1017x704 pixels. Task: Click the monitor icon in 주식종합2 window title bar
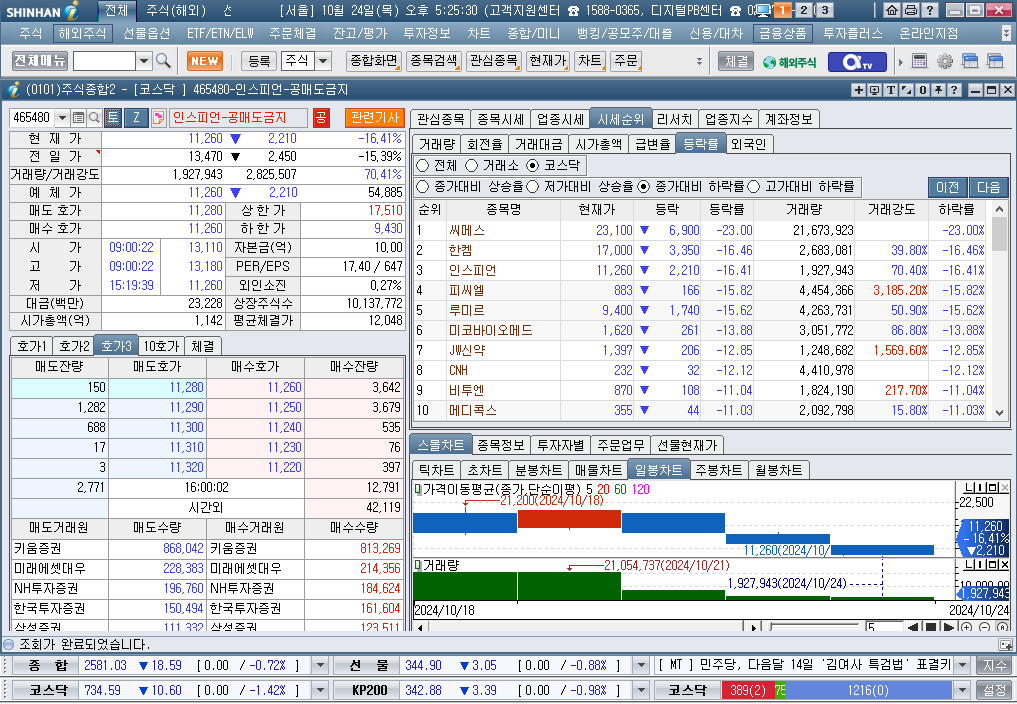pos(874,90)
